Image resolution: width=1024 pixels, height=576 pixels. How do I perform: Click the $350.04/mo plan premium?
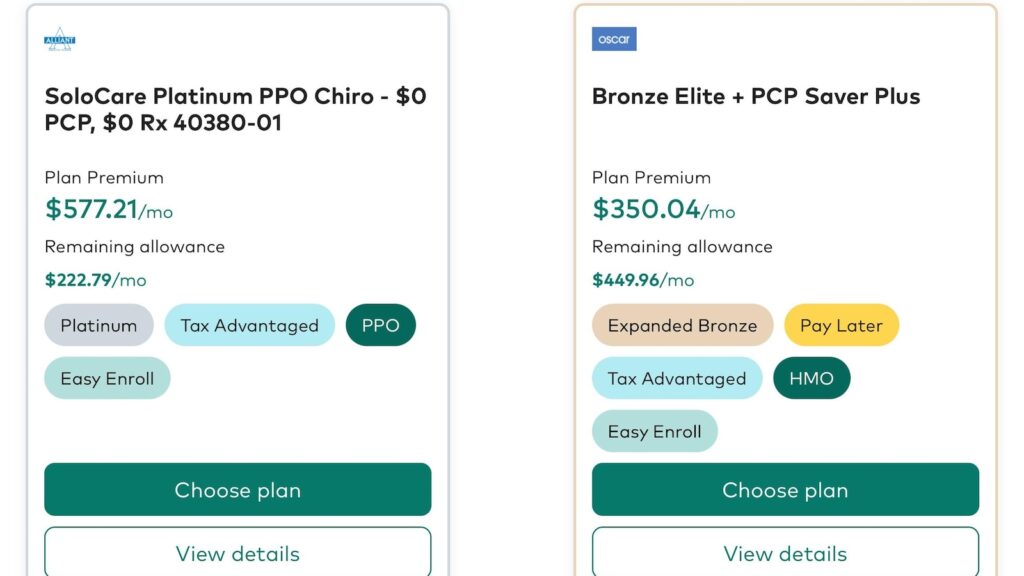(664, 210)
